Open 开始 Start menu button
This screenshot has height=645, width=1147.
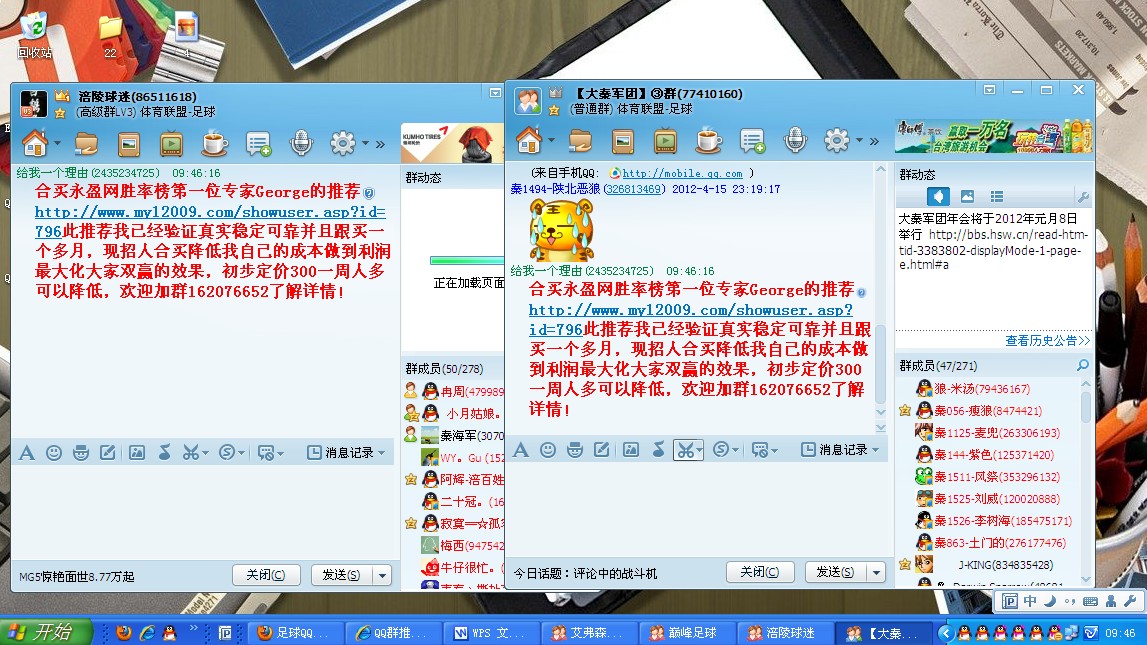click(x=46, y=632)
